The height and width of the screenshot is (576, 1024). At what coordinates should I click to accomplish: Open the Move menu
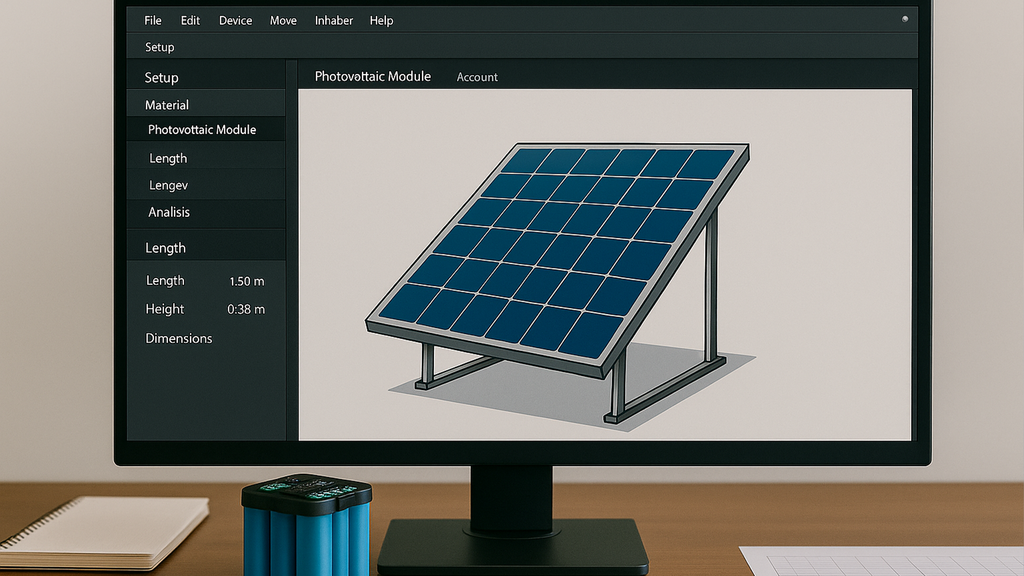pyautogui.click(x=283, y=20)
